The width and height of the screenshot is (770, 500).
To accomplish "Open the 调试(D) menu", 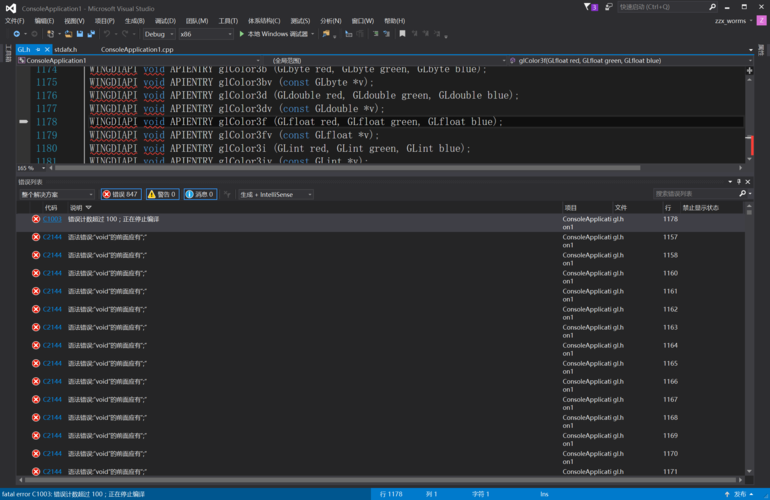I will coord(165,21).
